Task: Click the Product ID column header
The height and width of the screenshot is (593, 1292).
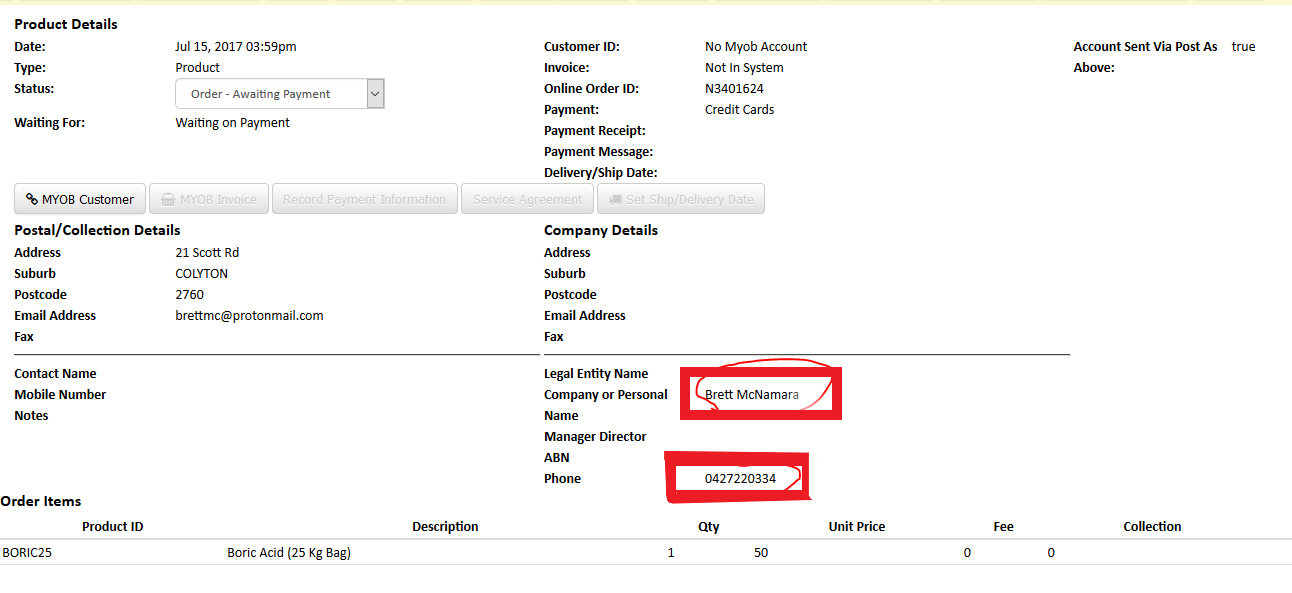Action: pyautogui.click(x=113, y=526)
